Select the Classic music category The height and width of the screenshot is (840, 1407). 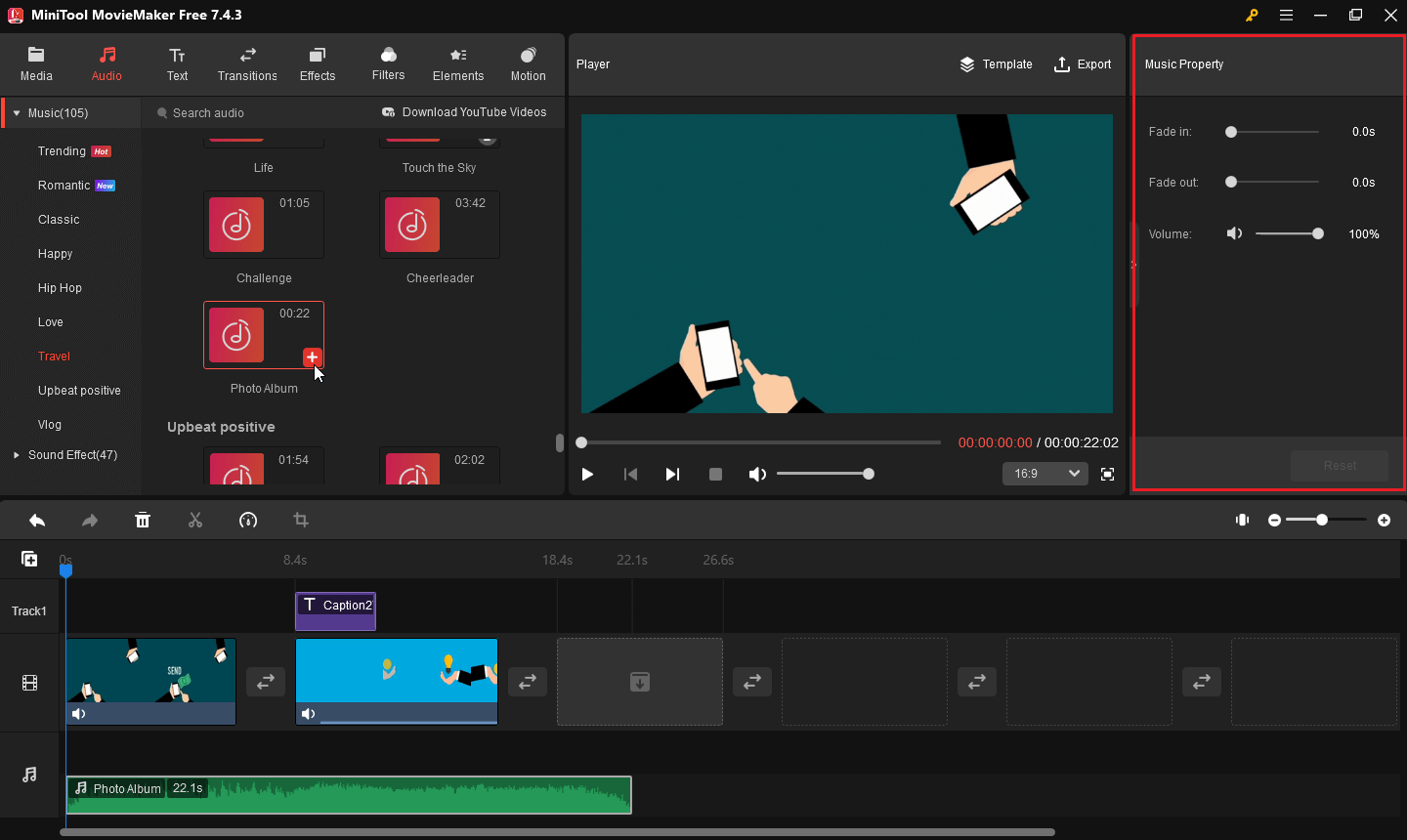tap(59, 220)
